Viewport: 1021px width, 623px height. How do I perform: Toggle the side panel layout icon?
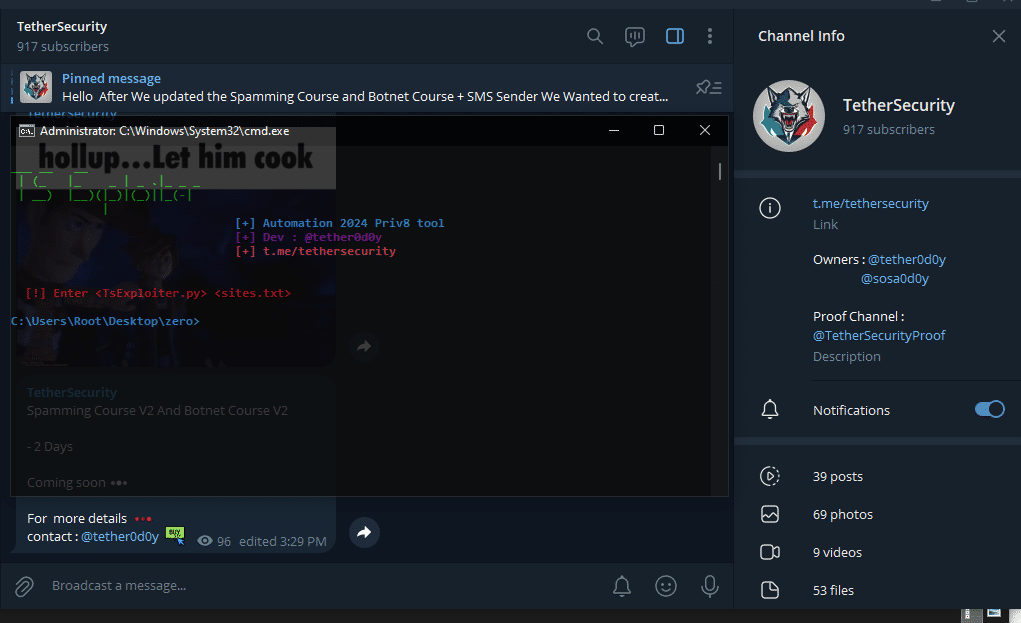675,36
